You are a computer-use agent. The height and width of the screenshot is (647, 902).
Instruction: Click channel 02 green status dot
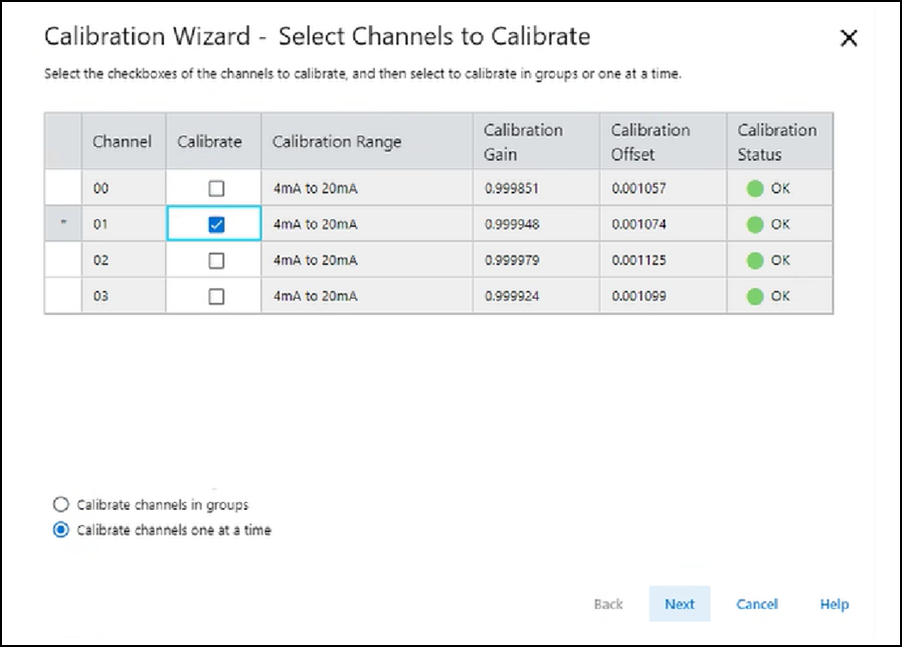point(755,260)
